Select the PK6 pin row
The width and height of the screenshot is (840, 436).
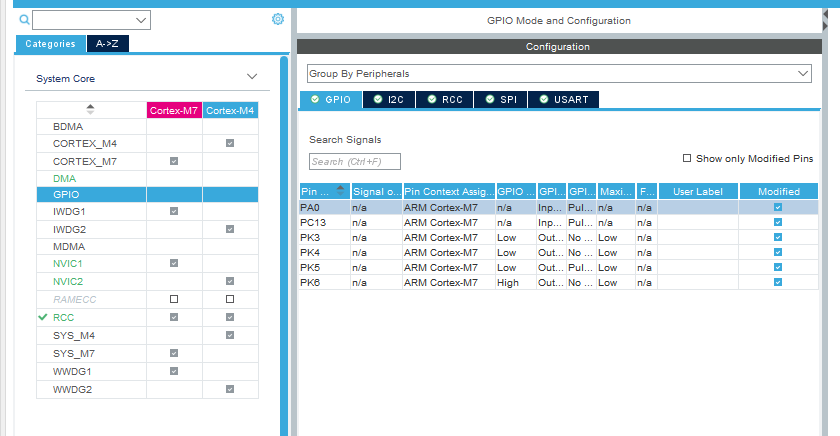click(558, 282)
